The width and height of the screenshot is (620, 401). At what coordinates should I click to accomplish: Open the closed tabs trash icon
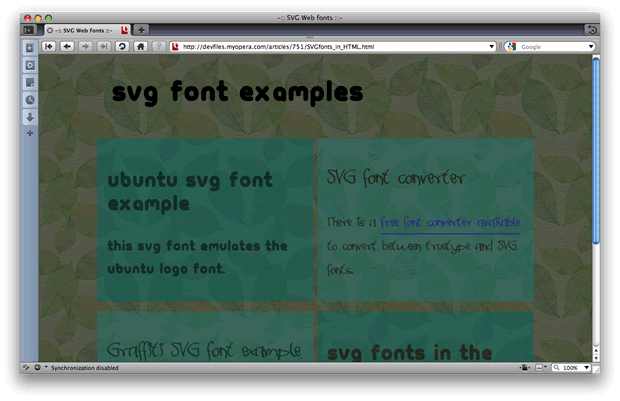click(592, 30)
